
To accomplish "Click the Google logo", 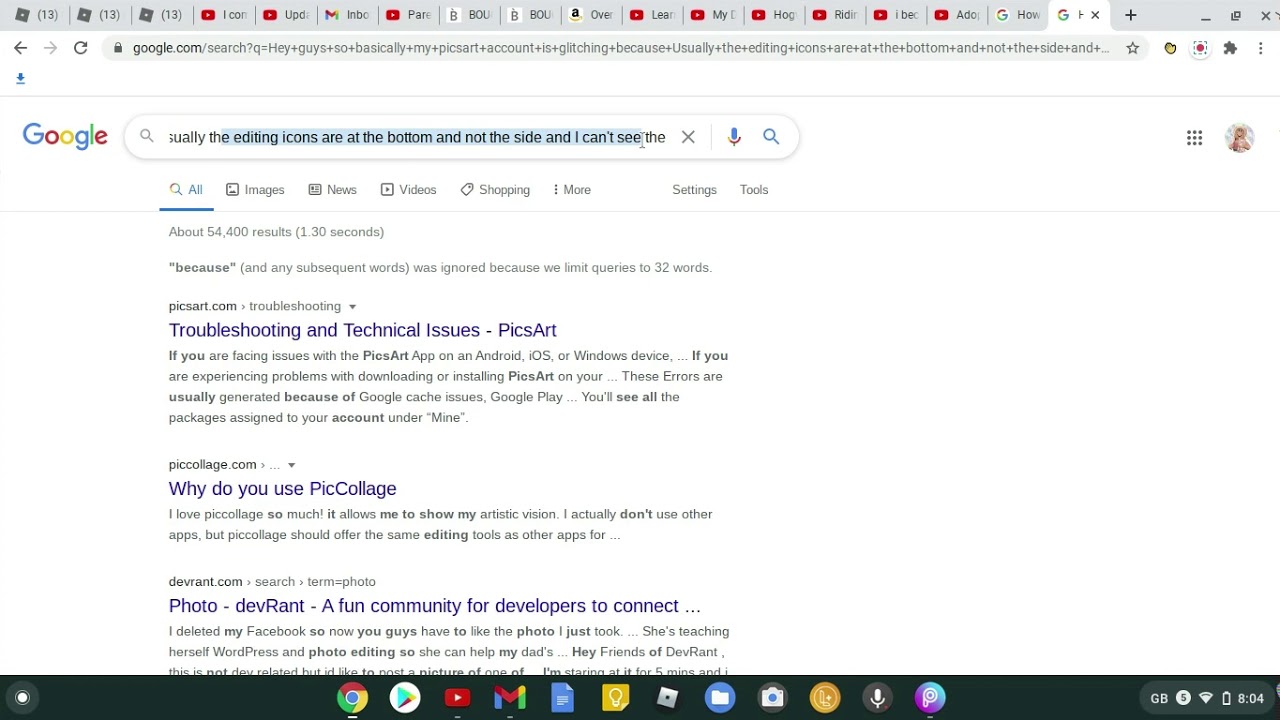I will click(x=65, y=137).
